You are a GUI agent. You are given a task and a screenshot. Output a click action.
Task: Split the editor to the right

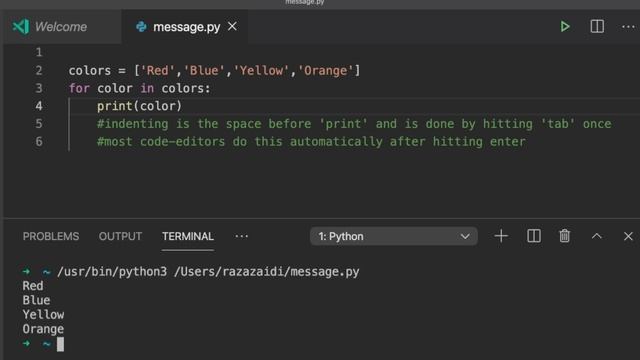(597, 27)
